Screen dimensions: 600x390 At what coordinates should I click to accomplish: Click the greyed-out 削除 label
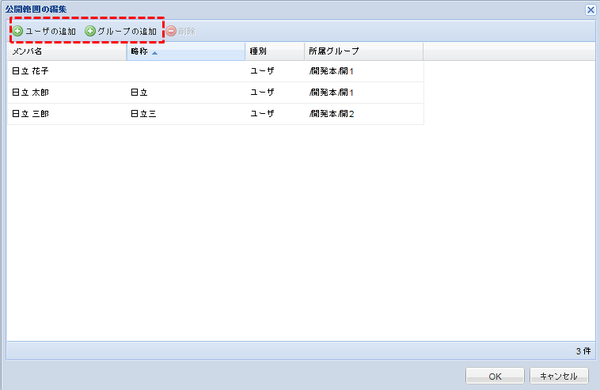pyautogui.click(x=187, y=31)
